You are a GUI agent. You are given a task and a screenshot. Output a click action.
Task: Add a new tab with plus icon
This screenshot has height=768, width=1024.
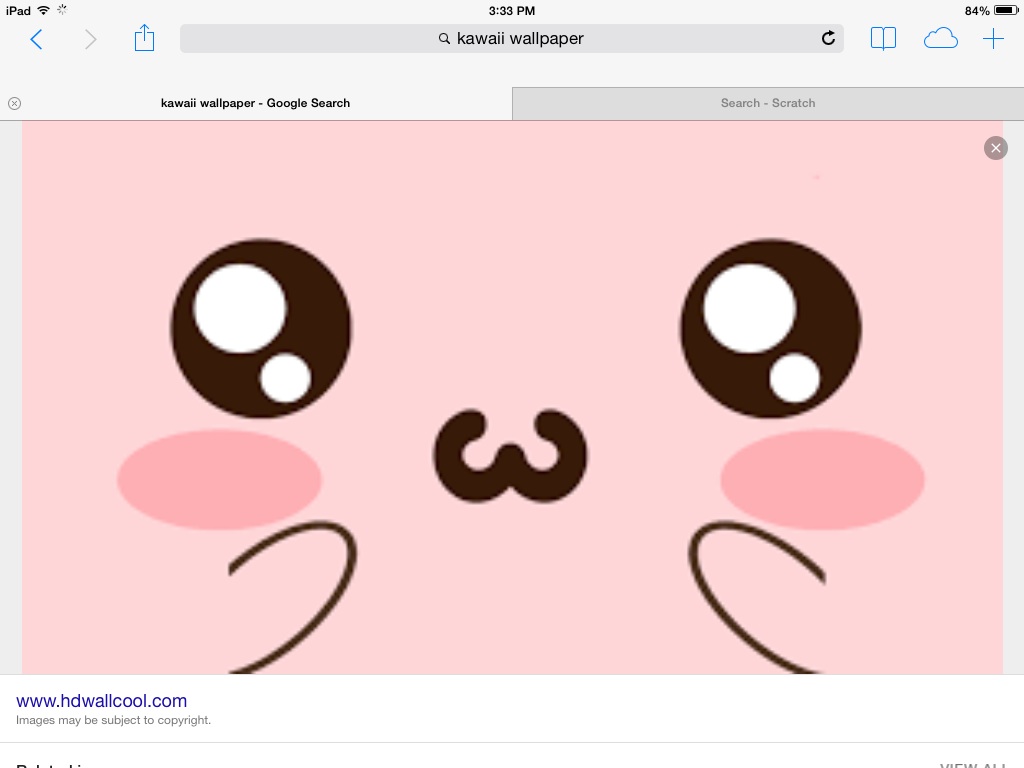(993, 39)
